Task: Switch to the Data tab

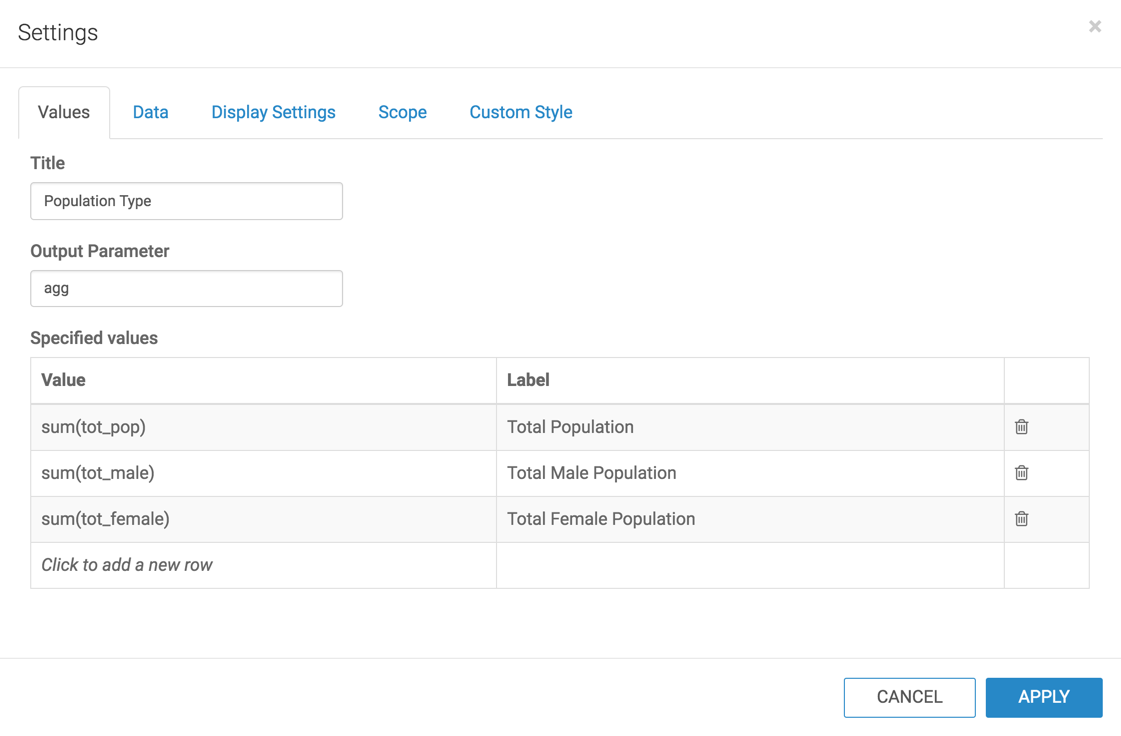Action: [x=150, y=112]
